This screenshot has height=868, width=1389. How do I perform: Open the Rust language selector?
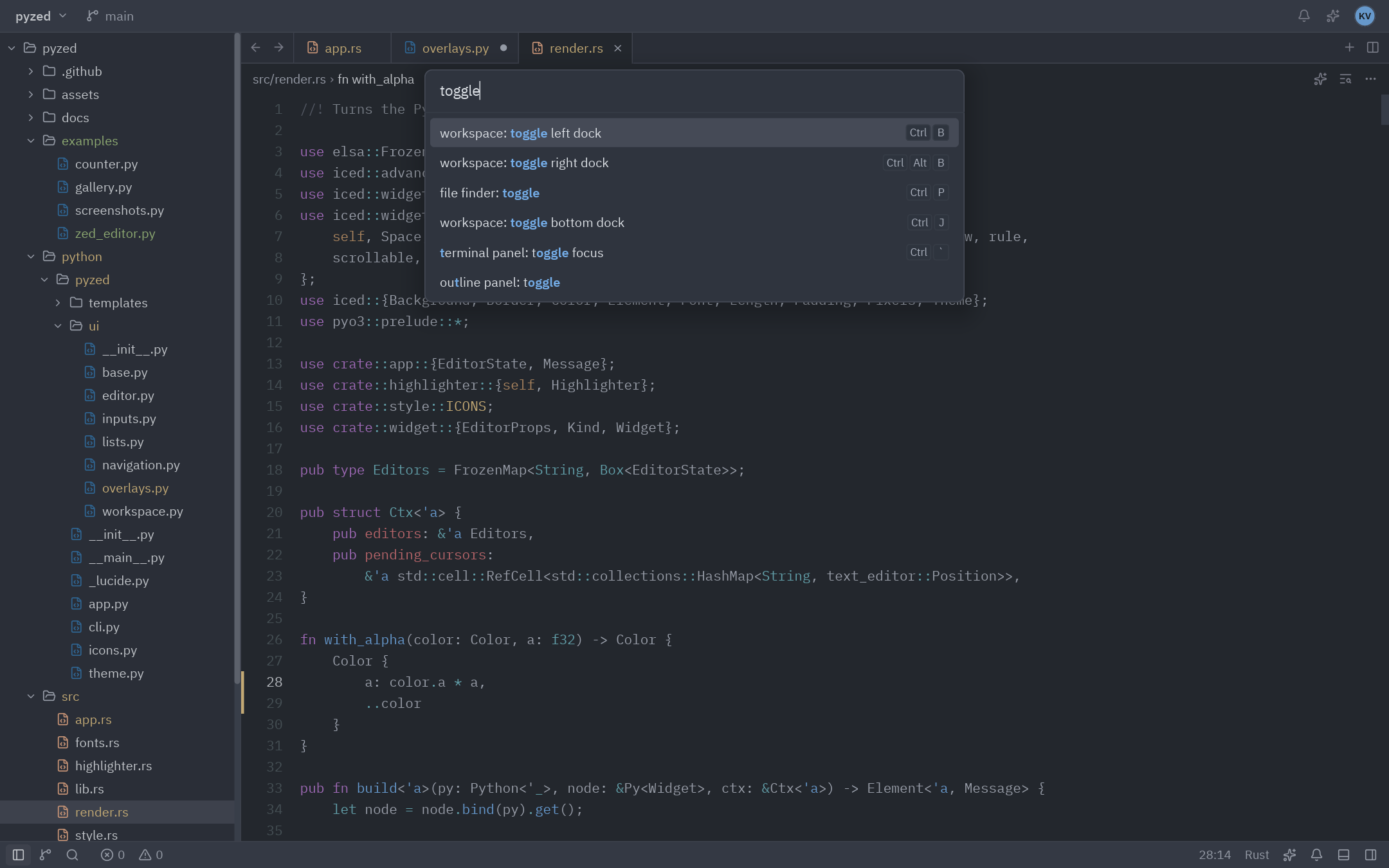coord(1257,854)
